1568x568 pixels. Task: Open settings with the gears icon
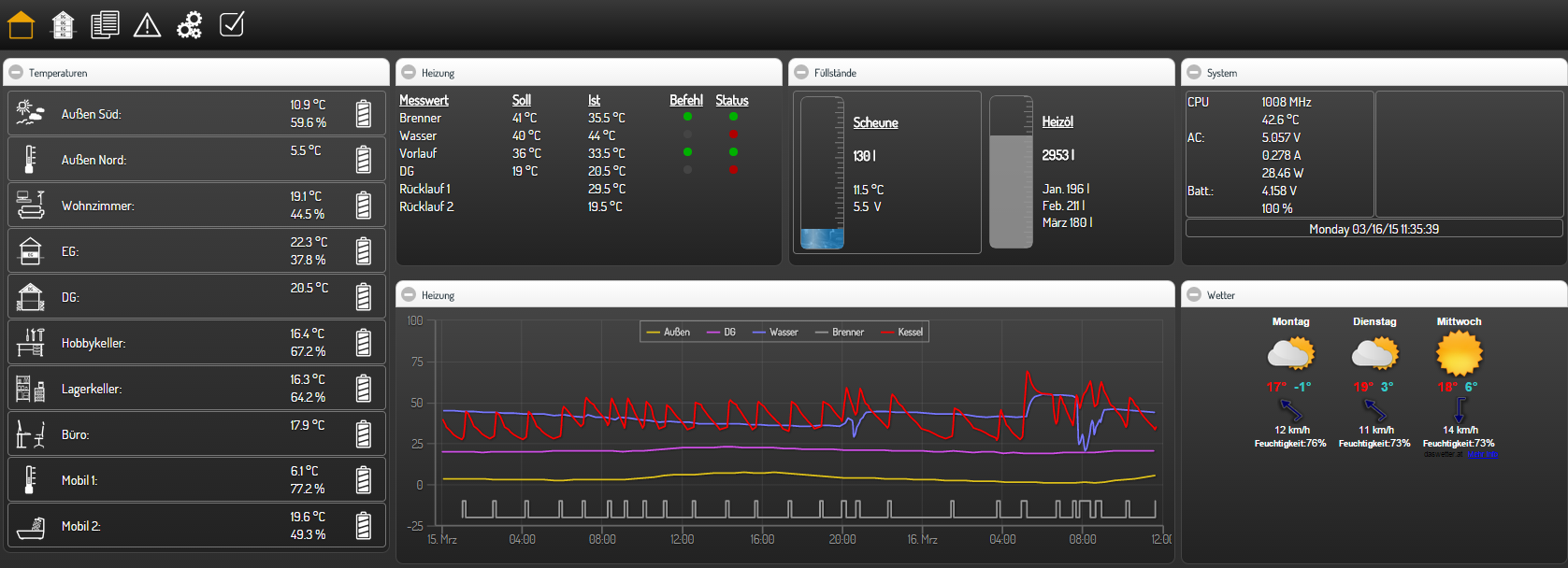pos(189,25)
